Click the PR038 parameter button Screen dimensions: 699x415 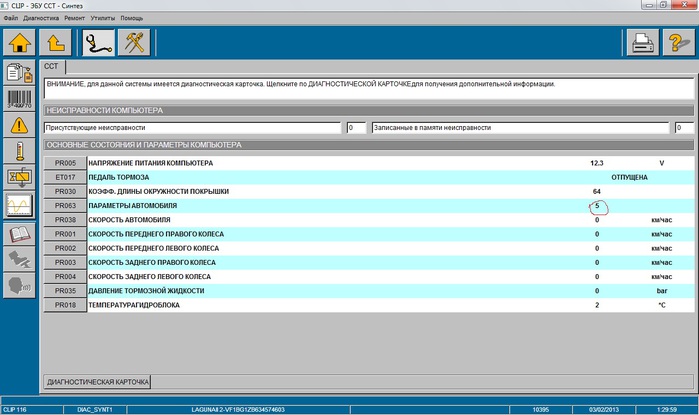pos(65,220)
